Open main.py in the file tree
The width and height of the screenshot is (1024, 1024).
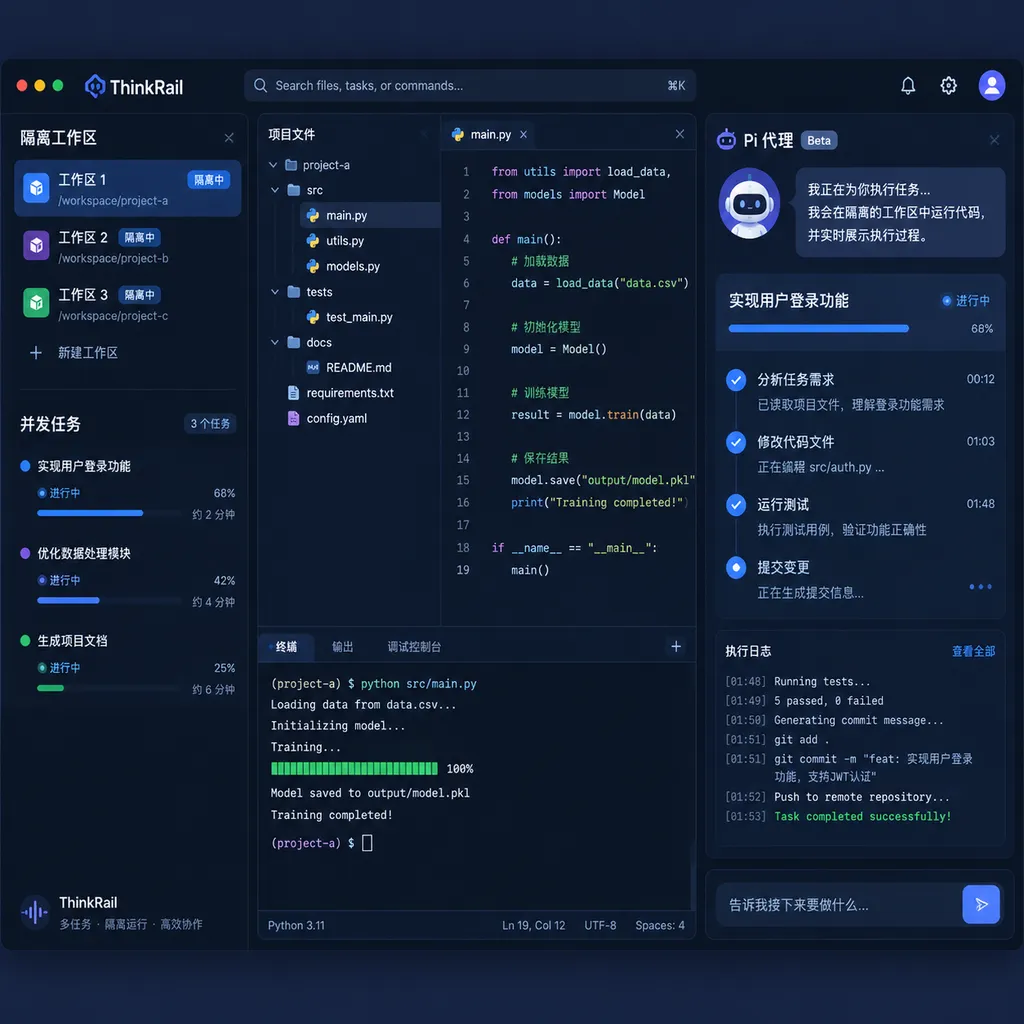[x=370, y=215]
